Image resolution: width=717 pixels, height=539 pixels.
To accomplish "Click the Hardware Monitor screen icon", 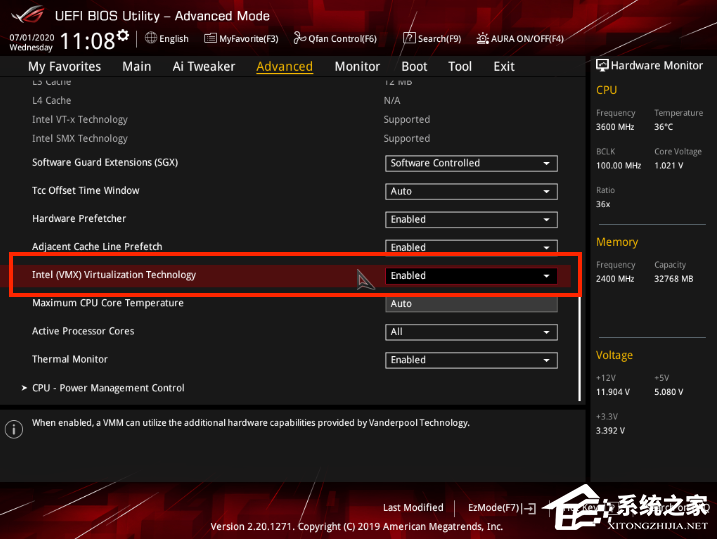I will 602,65.
